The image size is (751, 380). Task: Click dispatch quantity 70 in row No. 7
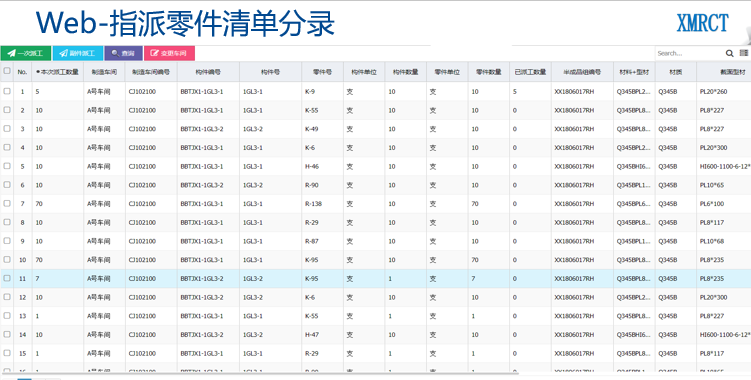coord(57,204)
